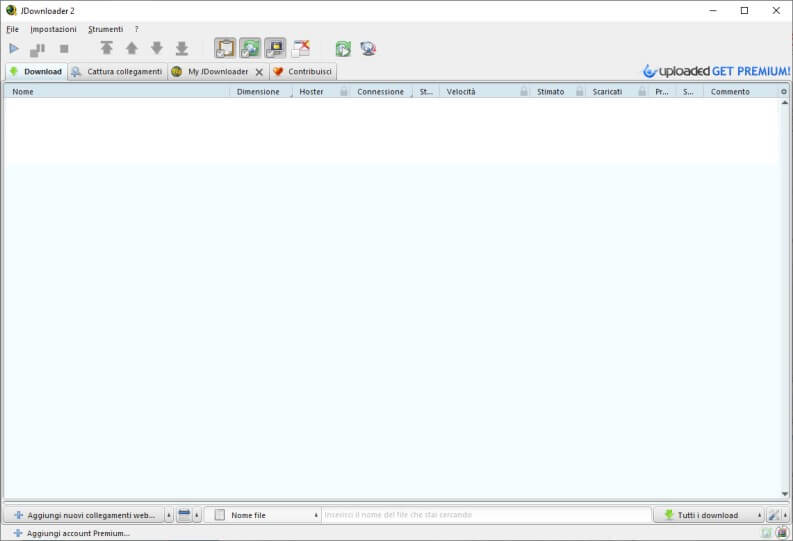793x541 pixels.
Task: Click the blue clean-up list icon
Action: 184,515
